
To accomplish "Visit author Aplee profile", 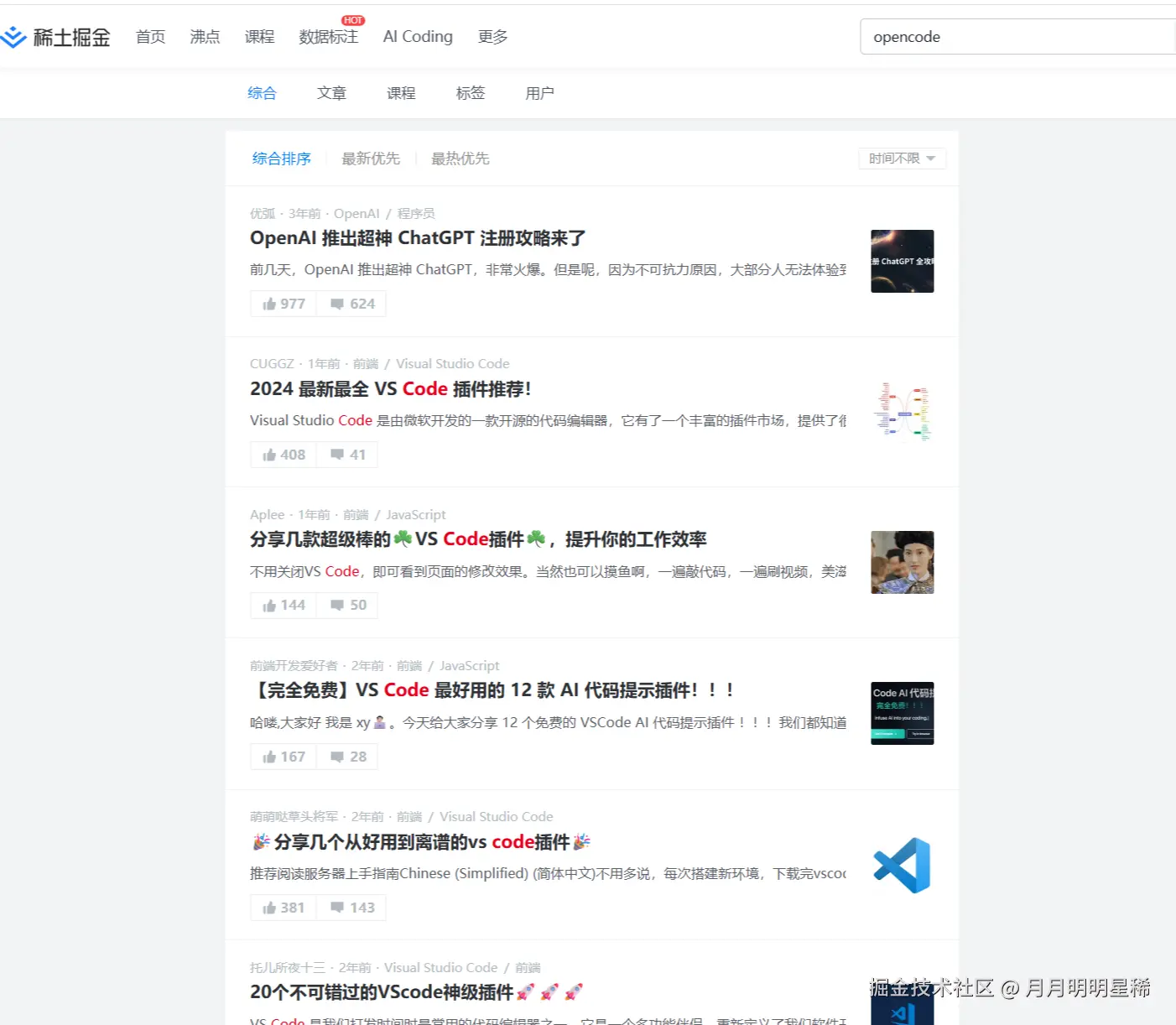I will coord(268,514).
